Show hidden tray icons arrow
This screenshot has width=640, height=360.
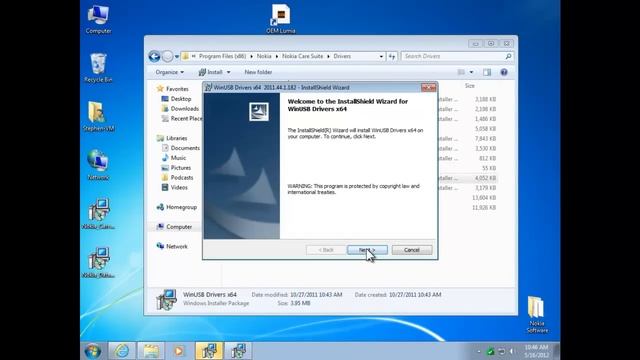[x=479, y=351]
